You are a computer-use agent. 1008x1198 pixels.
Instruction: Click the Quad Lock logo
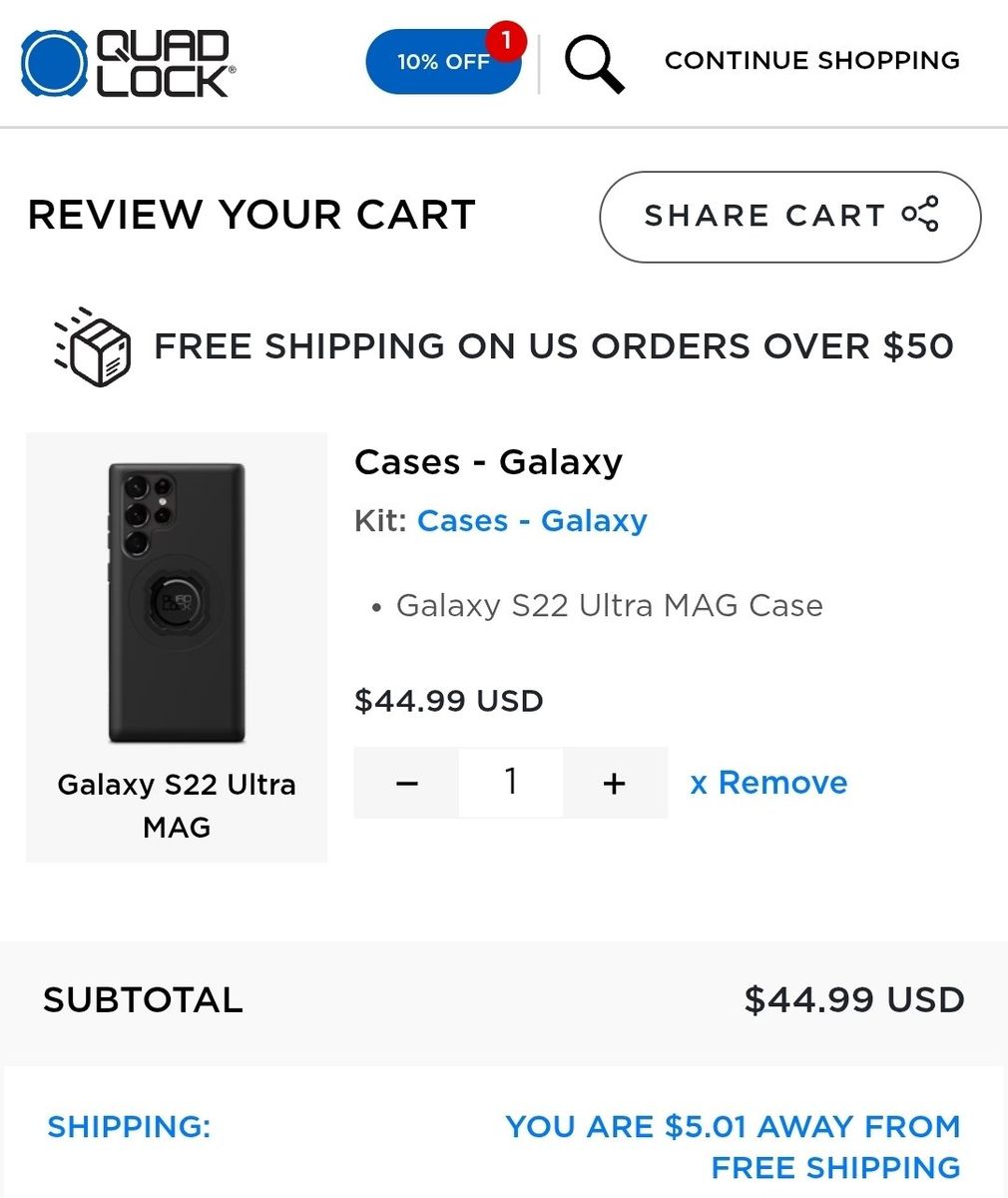(128, 63)
